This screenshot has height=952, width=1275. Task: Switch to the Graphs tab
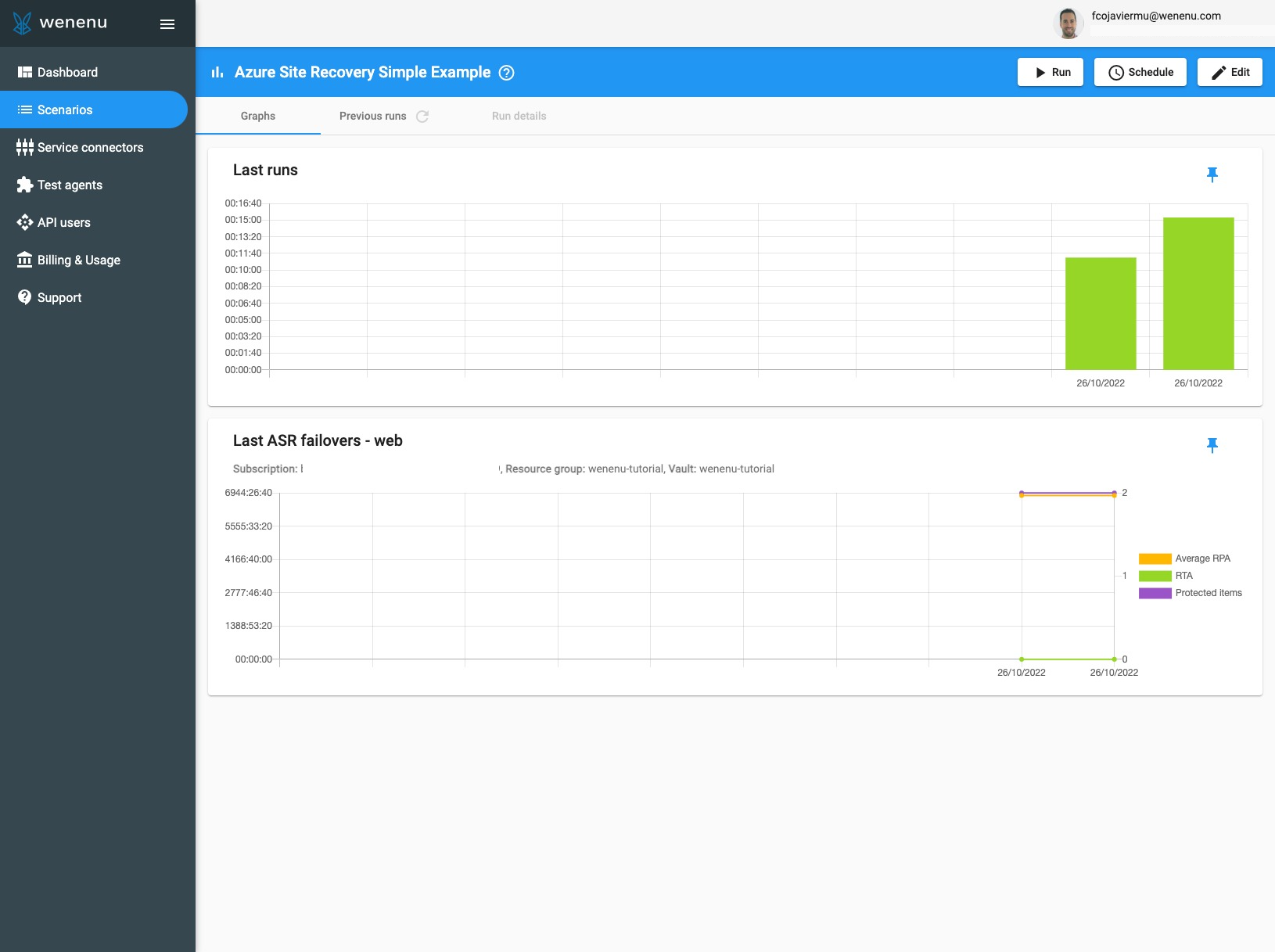(258, 116)
